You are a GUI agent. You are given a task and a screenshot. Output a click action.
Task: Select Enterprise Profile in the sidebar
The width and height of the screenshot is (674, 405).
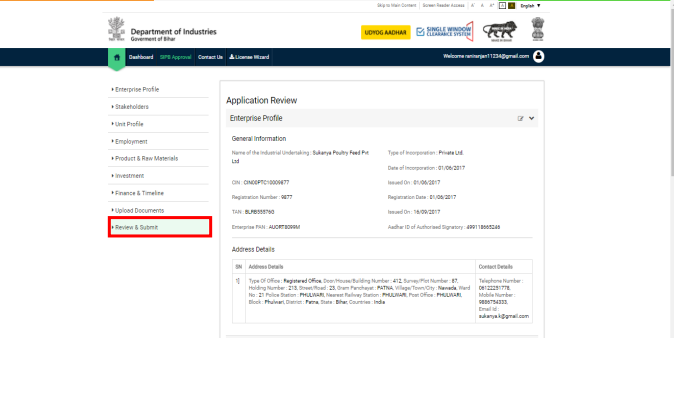click(x=158, y=89)
